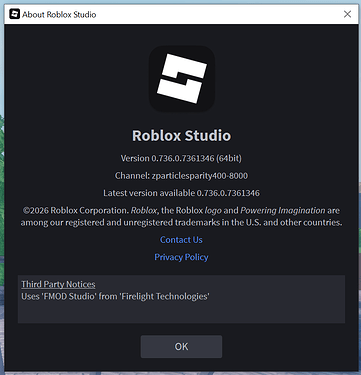The image size is (361, 375).
Task: Click the OK button
Action: [x=181, y=347]
